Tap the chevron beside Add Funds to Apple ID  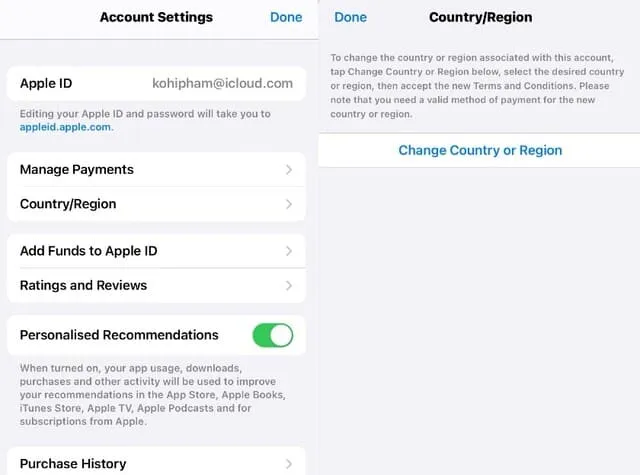(x=289, y=251)
